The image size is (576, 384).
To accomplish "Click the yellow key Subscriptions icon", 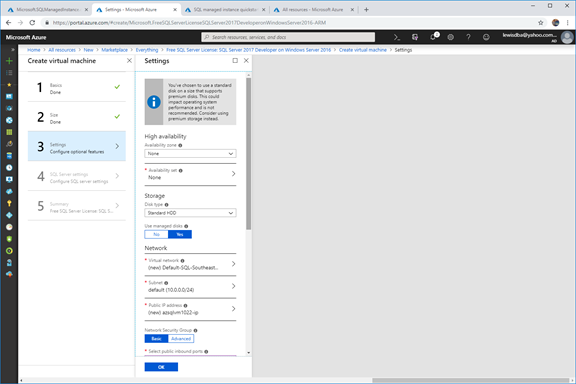I will click(x=9, y=203).
